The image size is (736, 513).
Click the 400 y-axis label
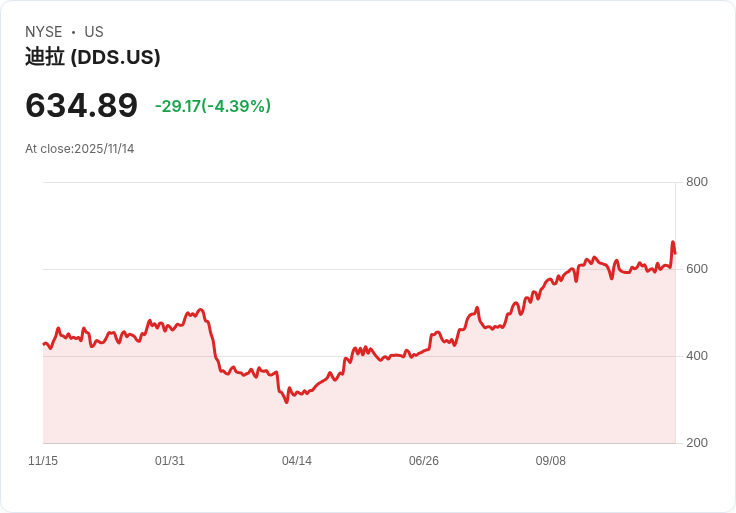click(x=696, y=356)
